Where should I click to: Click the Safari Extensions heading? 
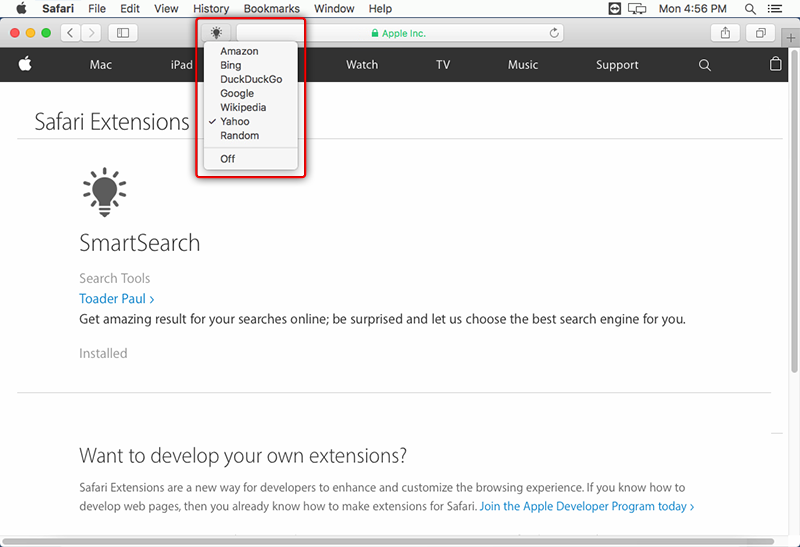[112, 122]
